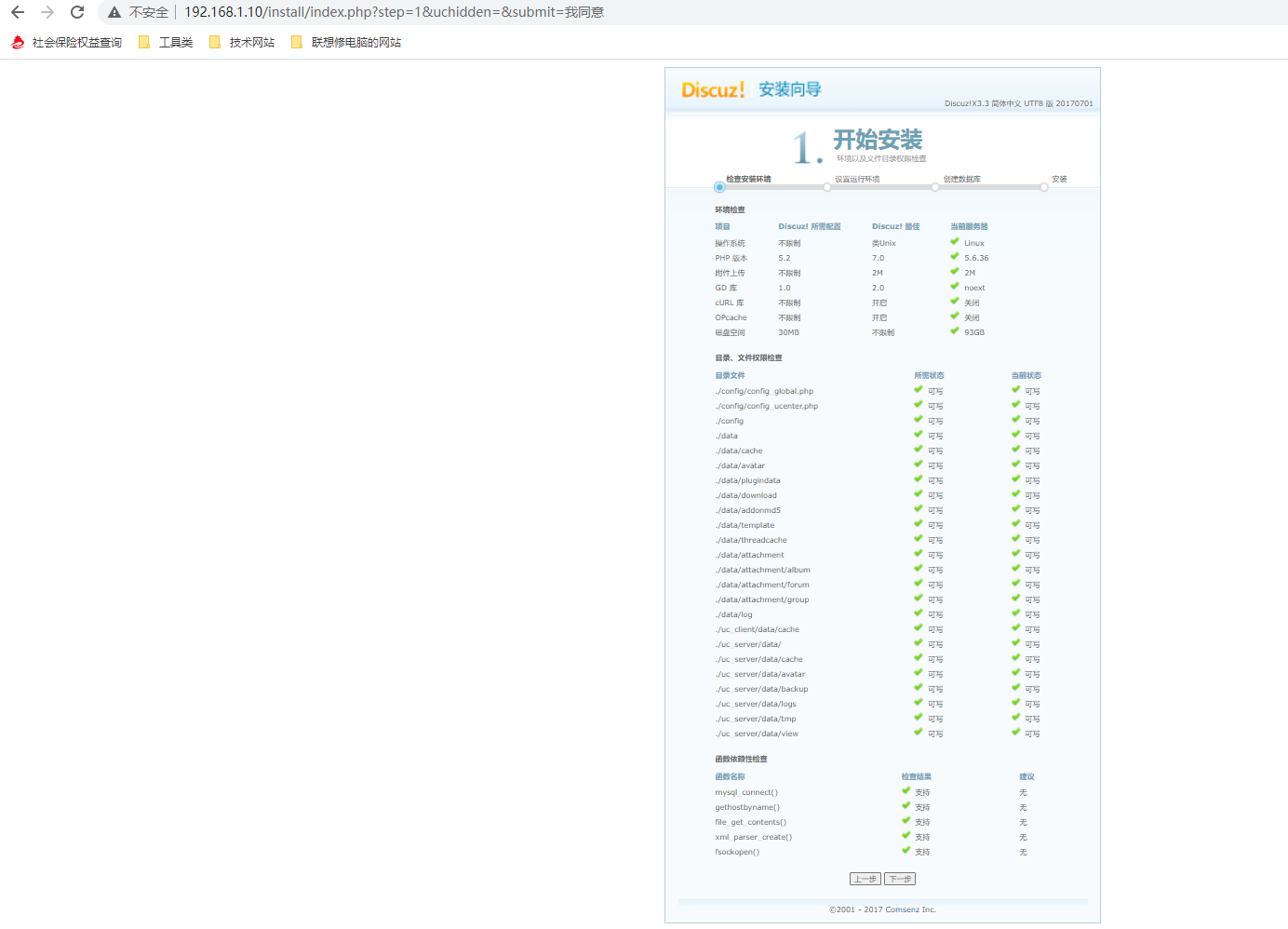
Task: Click 当前状态 check for ./config/config_global.php
Action: 1015,389
